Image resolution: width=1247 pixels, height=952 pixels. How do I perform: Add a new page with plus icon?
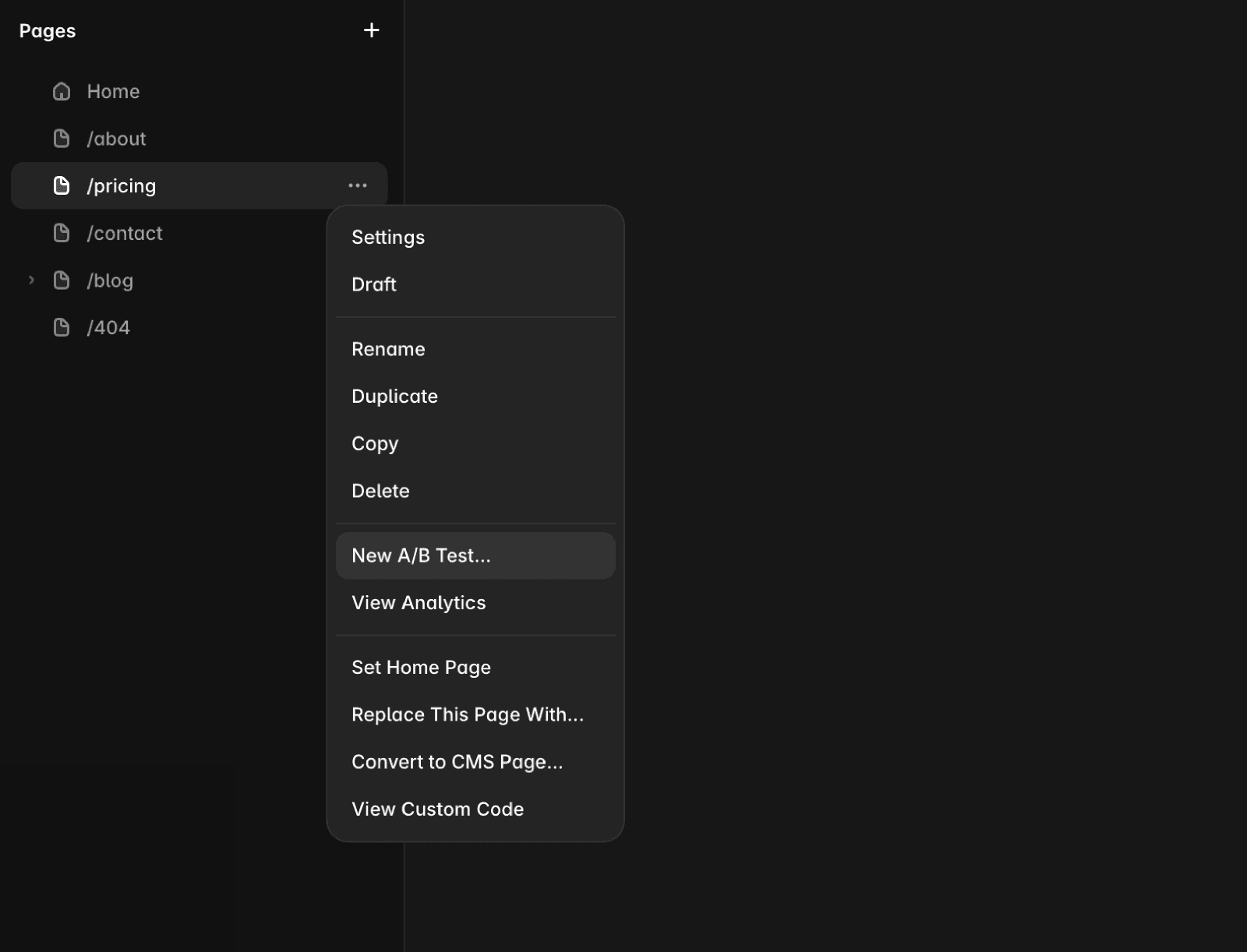pyautogui.click(x=372, y=30)
